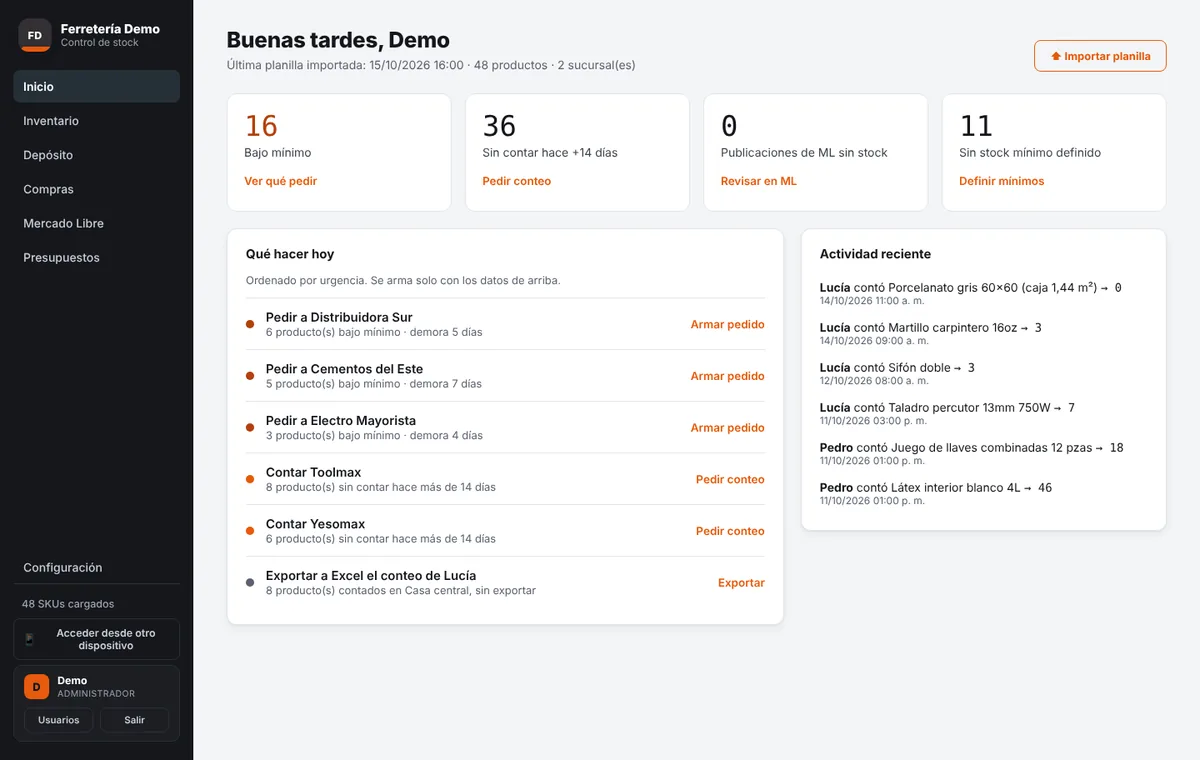Click Exportar for Lucía's count

pos(741,582)
